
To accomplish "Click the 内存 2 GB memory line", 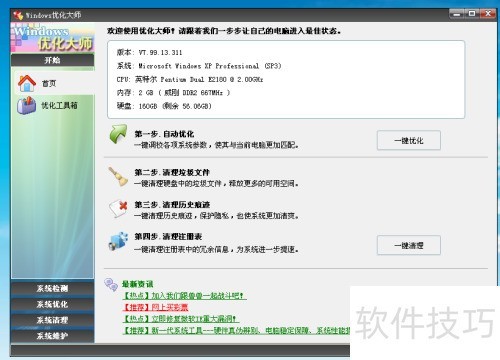I will click(173, 93).
